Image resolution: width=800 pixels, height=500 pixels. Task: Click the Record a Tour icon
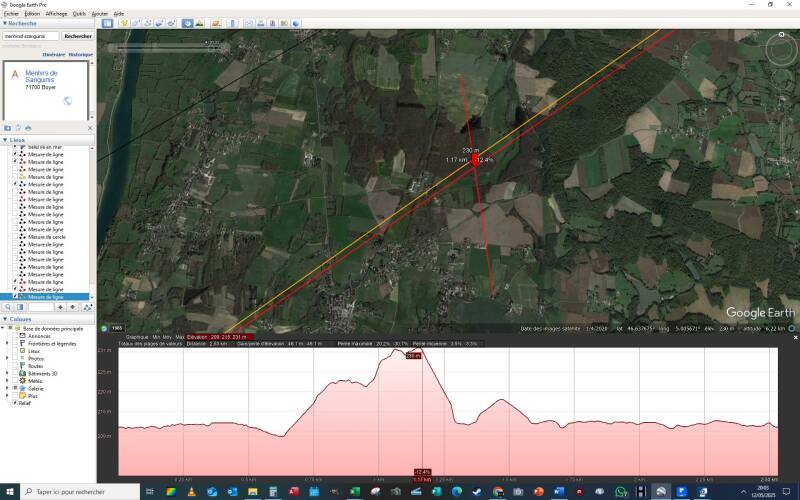pos(171,23)
